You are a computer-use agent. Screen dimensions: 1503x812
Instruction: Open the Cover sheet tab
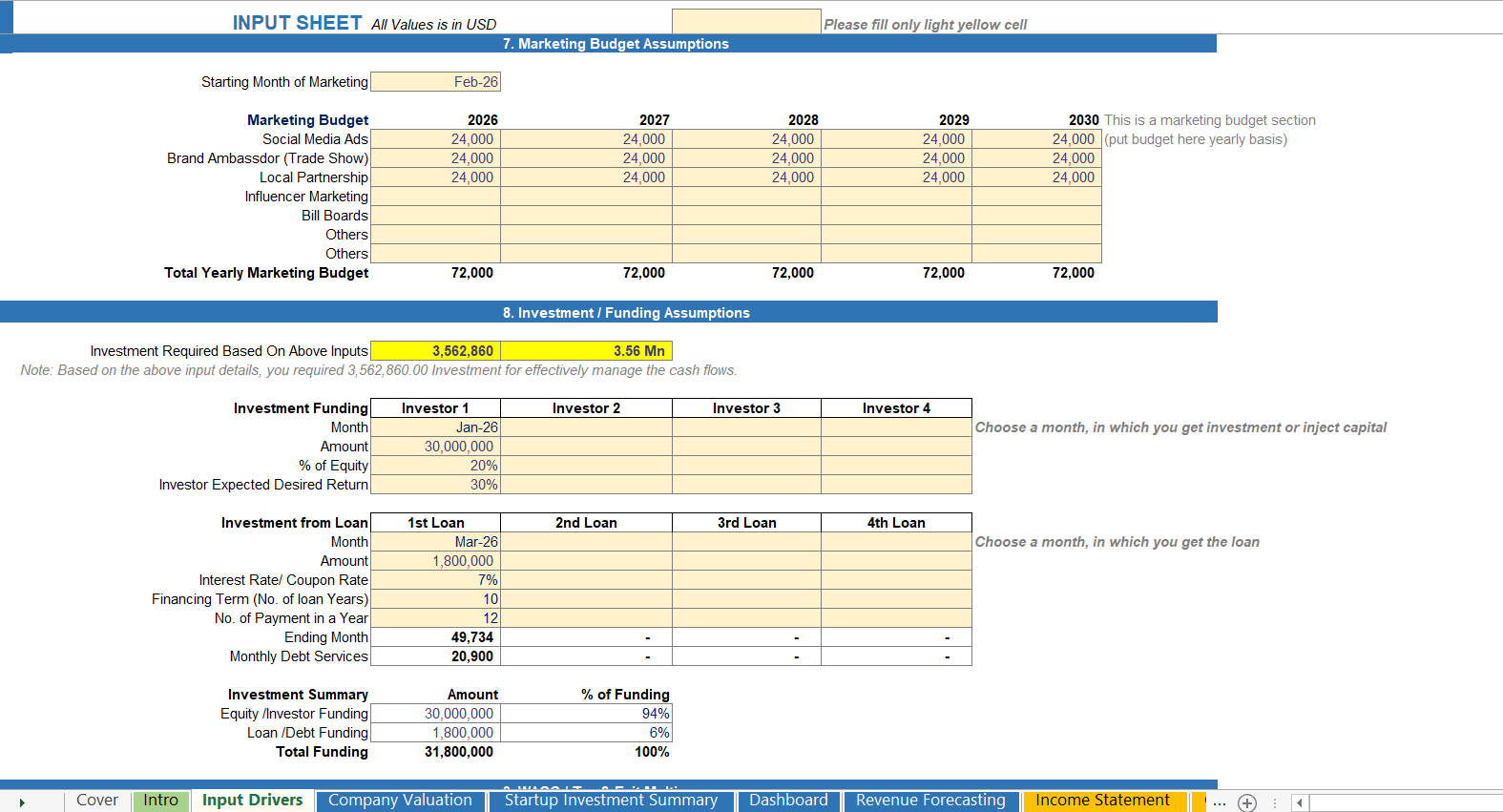[97, 801]
